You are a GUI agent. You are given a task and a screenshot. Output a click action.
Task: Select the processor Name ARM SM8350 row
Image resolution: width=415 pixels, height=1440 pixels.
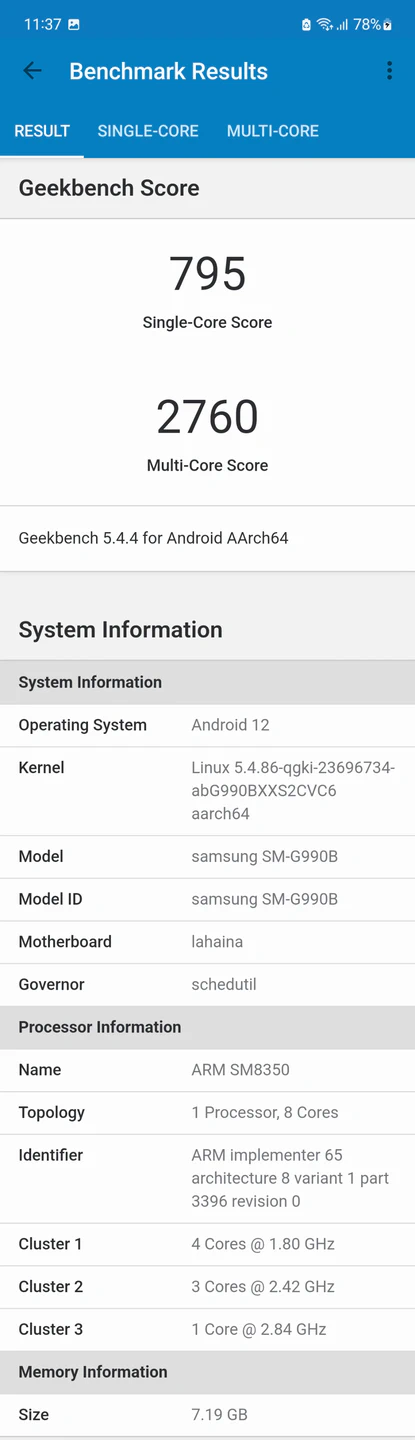point(208,1070)
